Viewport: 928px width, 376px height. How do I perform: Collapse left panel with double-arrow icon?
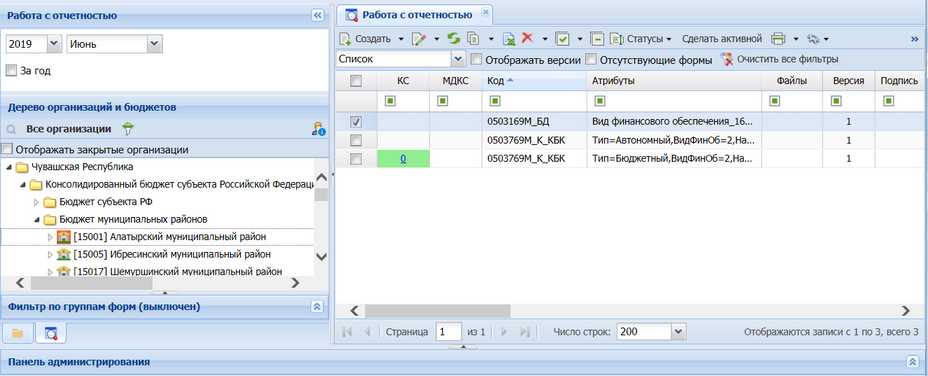(318, 15)
